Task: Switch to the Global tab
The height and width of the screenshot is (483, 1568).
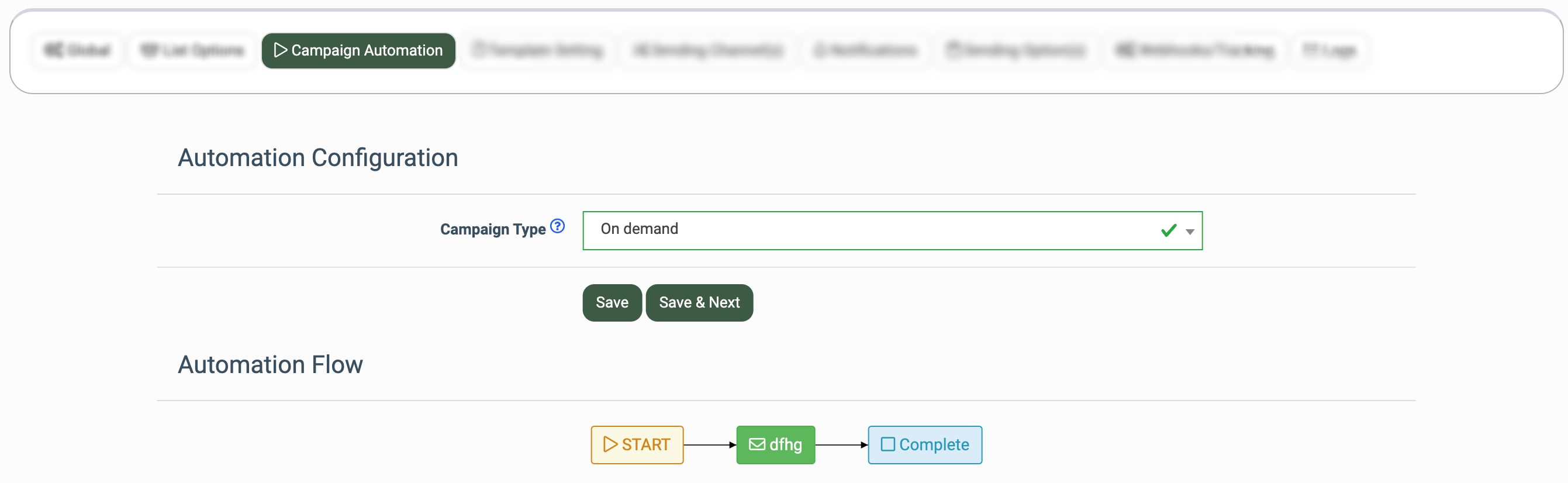Action: pyautogui.click(x=78, y=50)
